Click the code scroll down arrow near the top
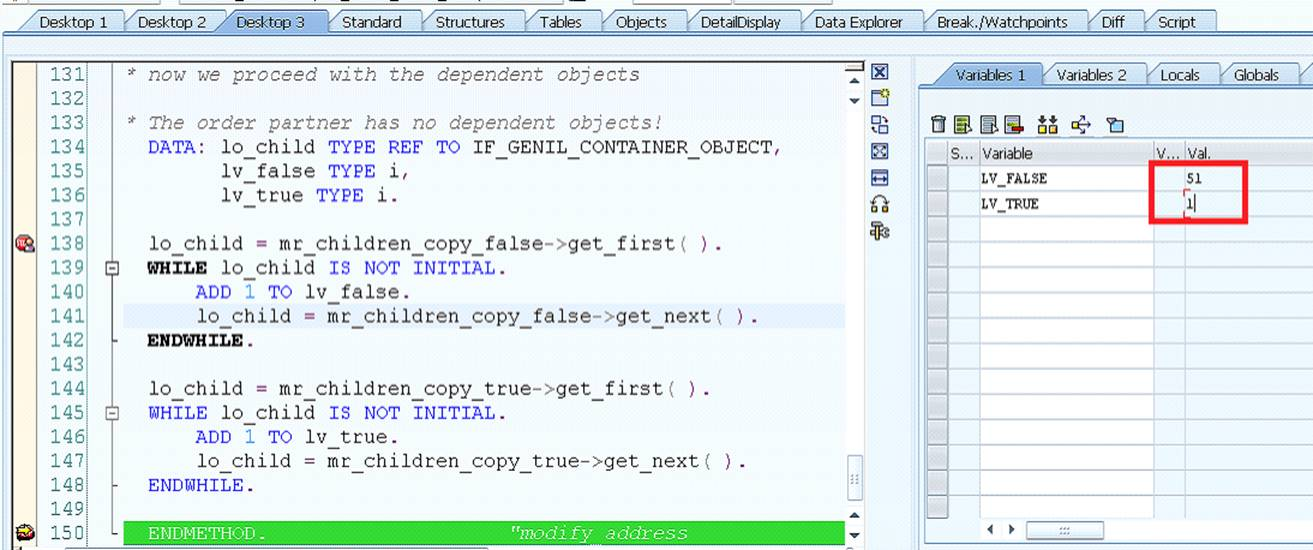Image resolution: width=1313 pixels, height=550 pixels. pos(854,100)
